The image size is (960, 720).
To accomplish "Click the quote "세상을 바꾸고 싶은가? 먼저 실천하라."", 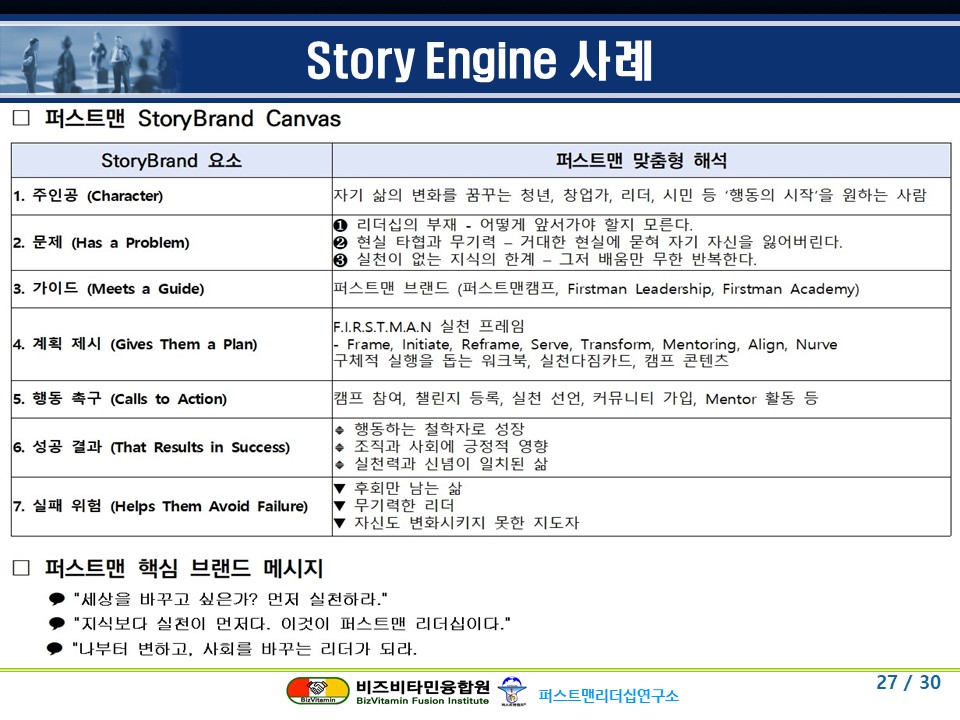I will point(230,599).
